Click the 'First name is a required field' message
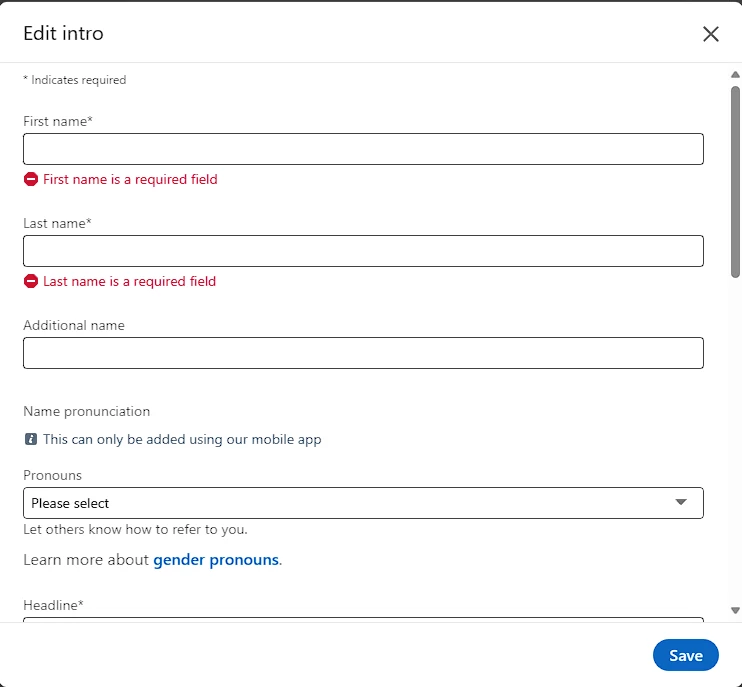The height and width of the screenshot is (687, 742). [130, 180]
